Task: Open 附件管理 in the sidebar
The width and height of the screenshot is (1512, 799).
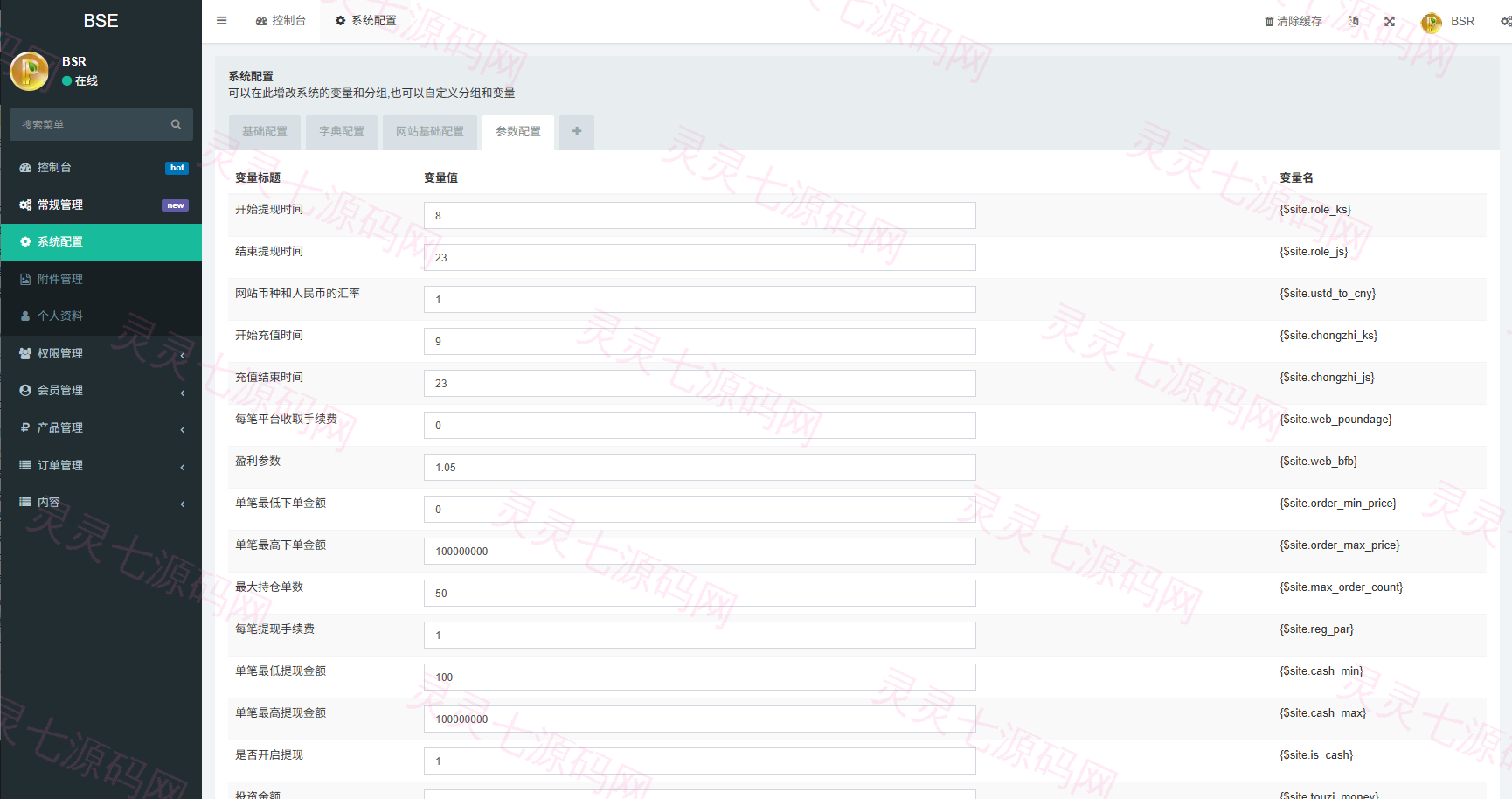Action: [101, 280]
